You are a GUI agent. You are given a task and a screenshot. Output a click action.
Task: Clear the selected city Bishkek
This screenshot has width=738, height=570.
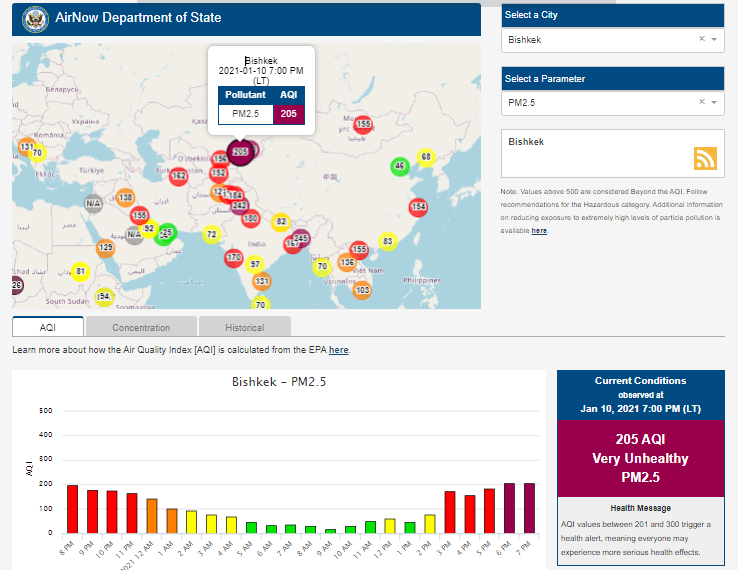point(701,40)
